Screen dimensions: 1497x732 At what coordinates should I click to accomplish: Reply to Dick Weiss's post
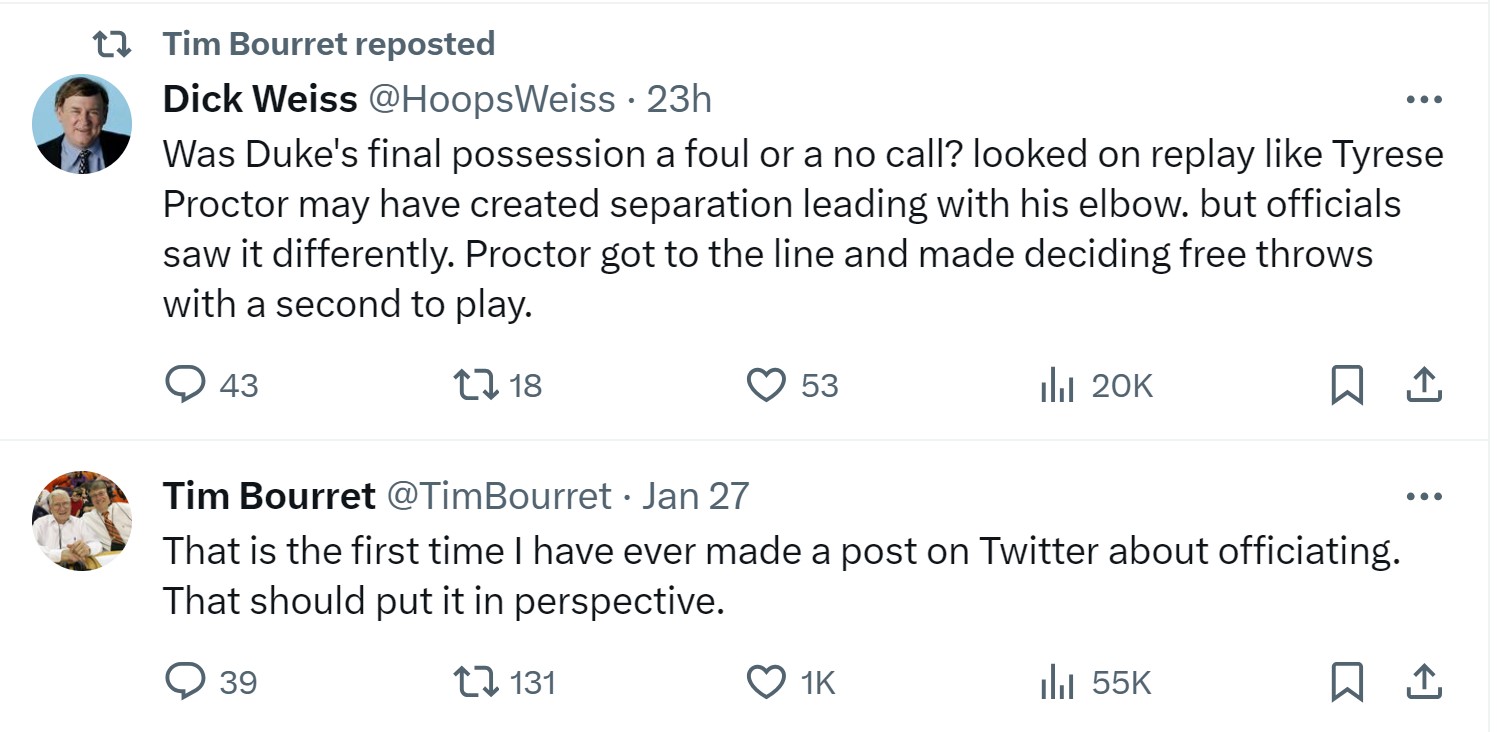[x=184, y=386]
